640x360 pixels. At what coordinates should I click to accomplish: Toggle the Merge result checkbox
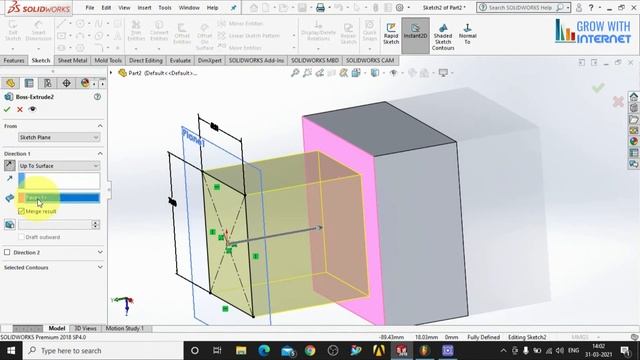[22, 211]
